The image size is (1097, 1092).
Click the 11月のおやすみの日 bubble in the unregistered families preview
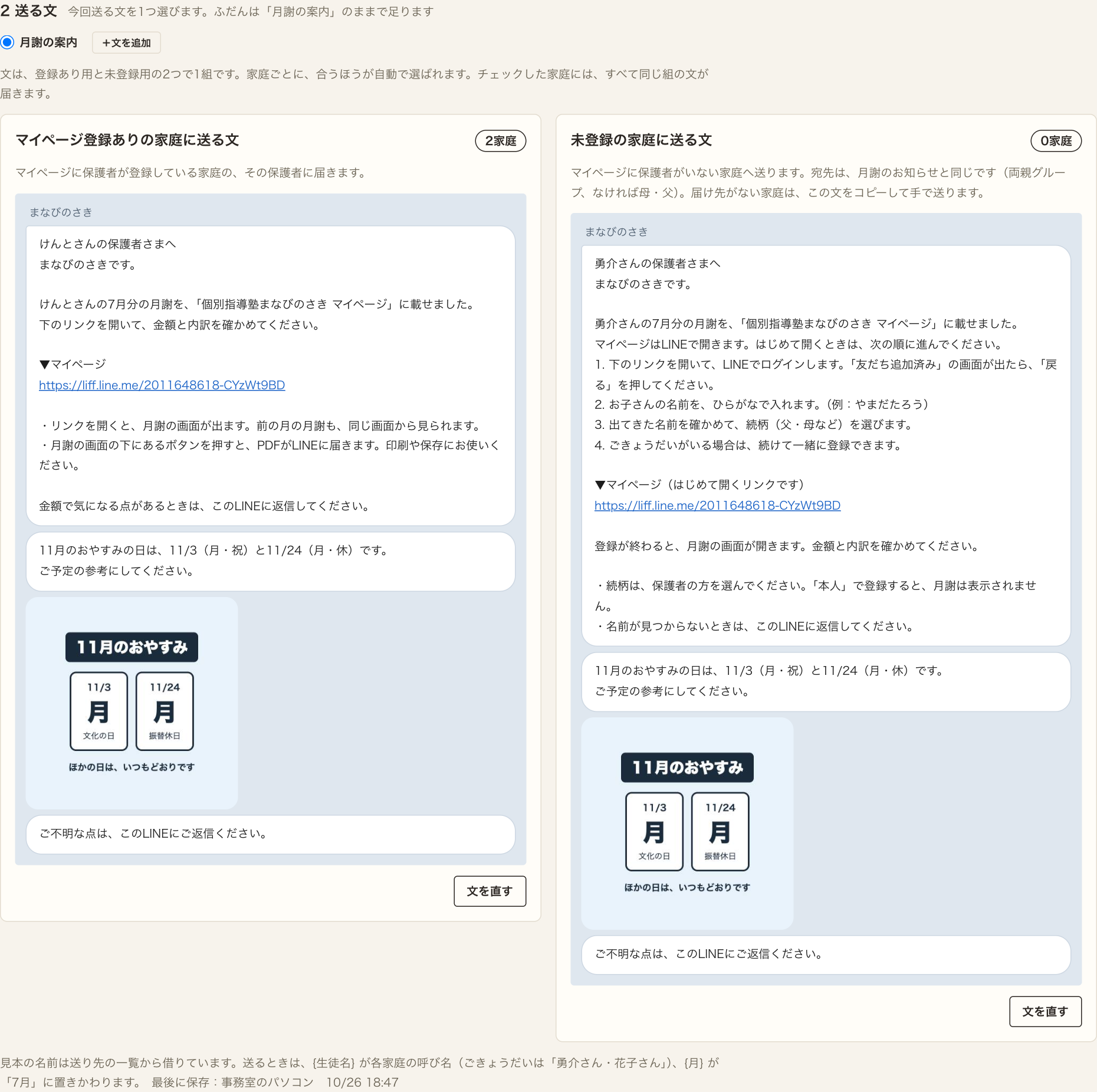(x=826, y=682)
